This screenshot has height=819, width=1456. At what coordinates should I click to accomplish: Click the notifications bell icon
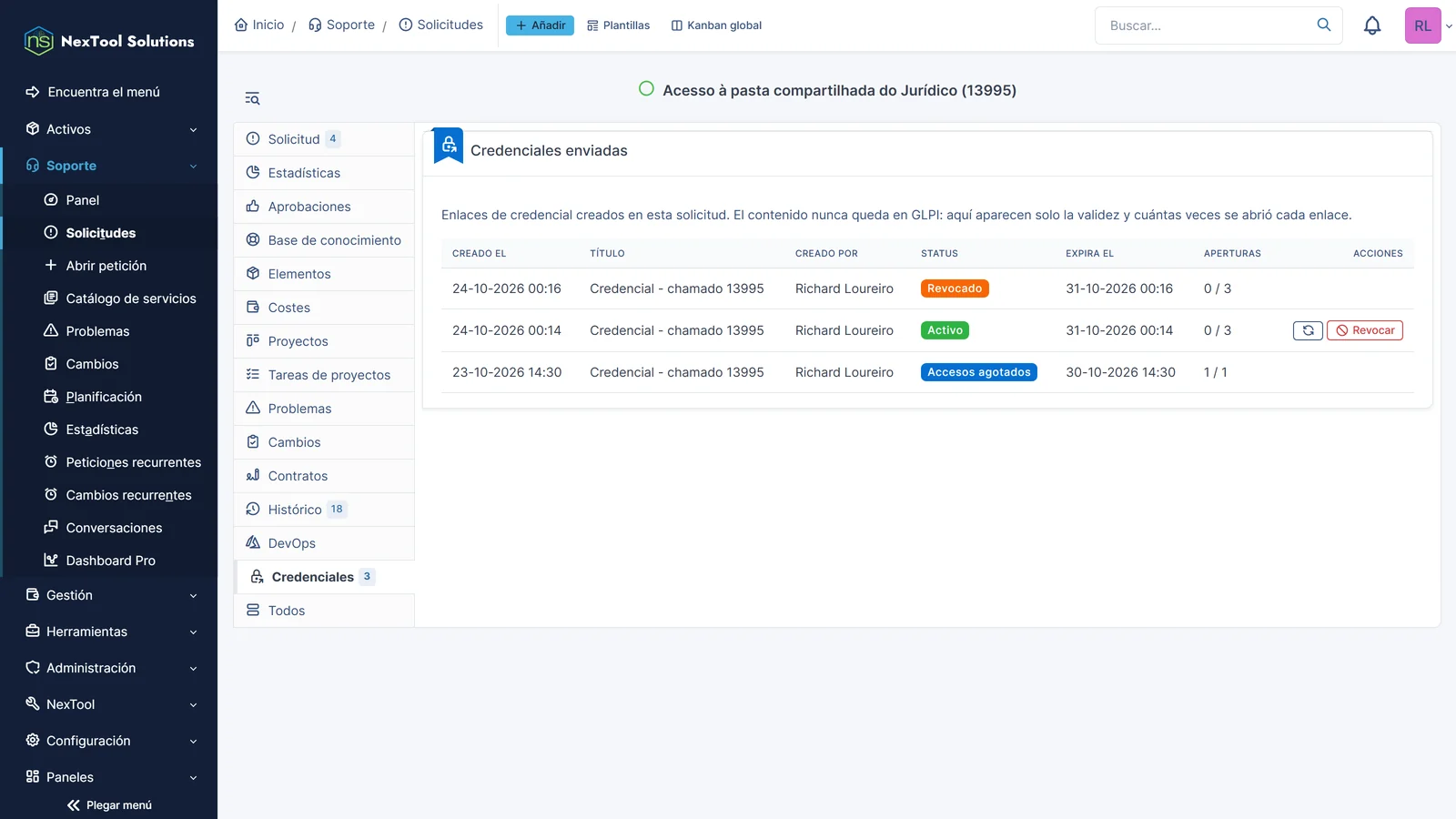pyautogui.click(x=1372, y=25)
